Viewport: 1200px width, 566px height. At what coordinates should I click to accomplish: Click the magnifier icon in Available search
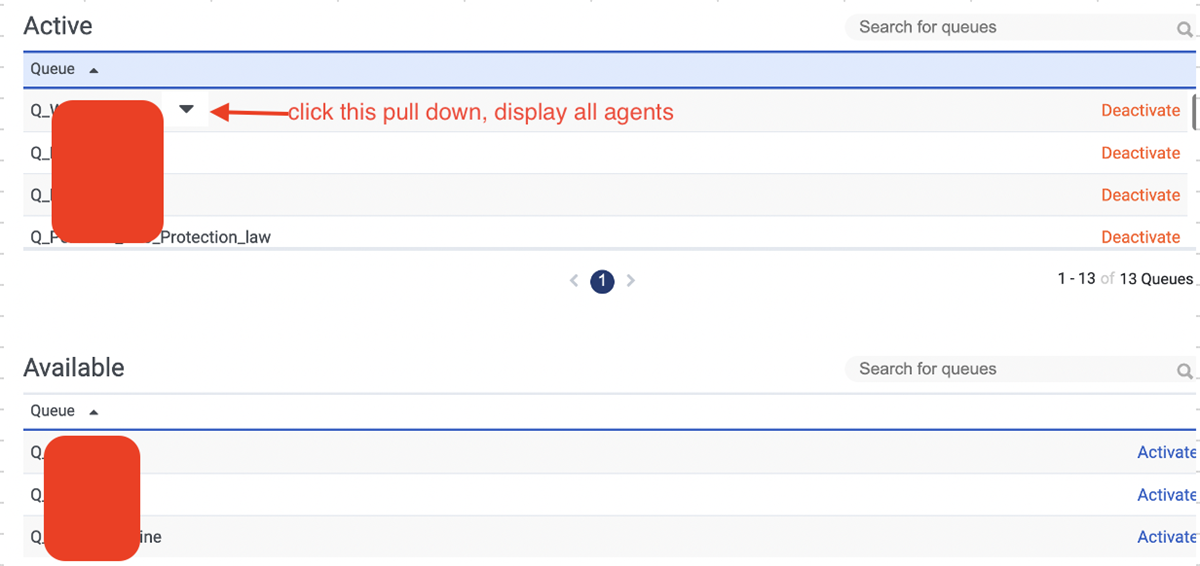coord(1184,371)
